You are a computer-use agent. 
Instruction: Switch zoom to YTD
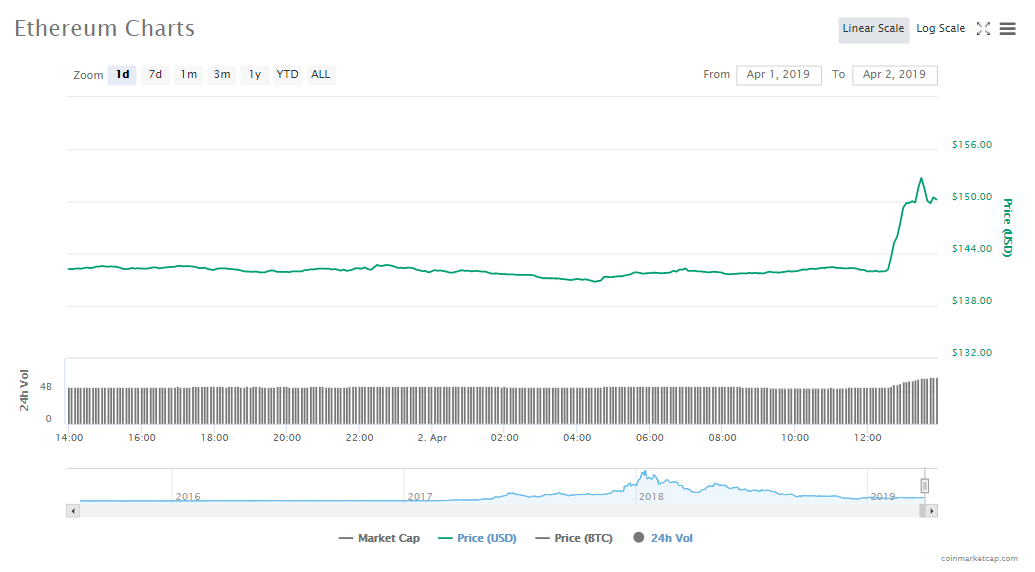coord(287,75)
